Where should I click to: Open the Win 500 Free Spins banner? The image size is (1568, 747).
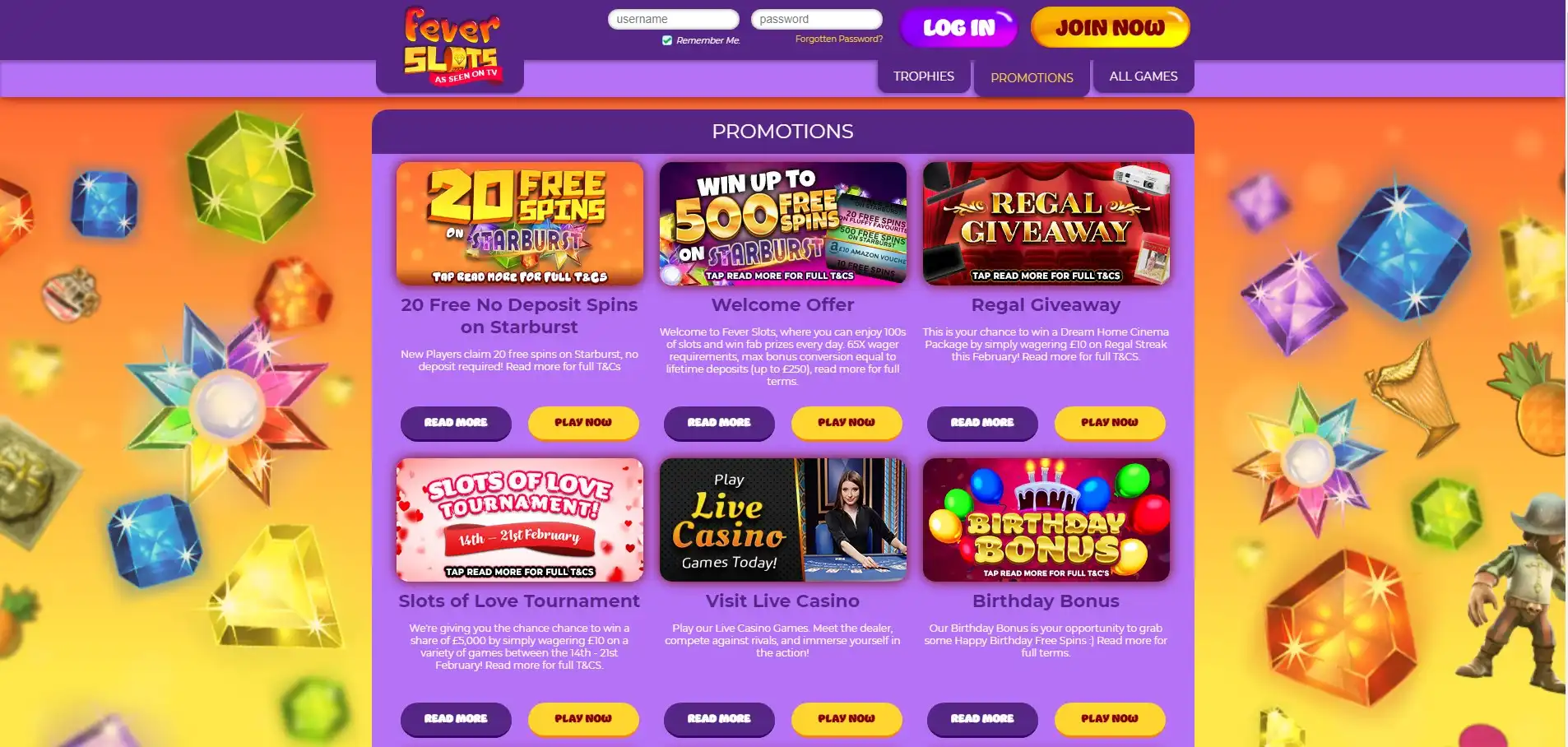[782, 224]
